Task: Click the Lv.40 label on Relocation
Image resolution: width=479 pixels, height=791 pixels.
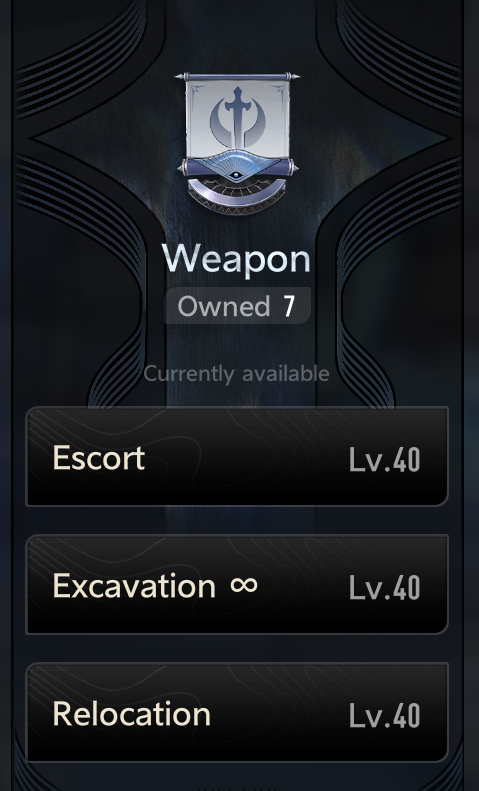Action: [384, 716]
